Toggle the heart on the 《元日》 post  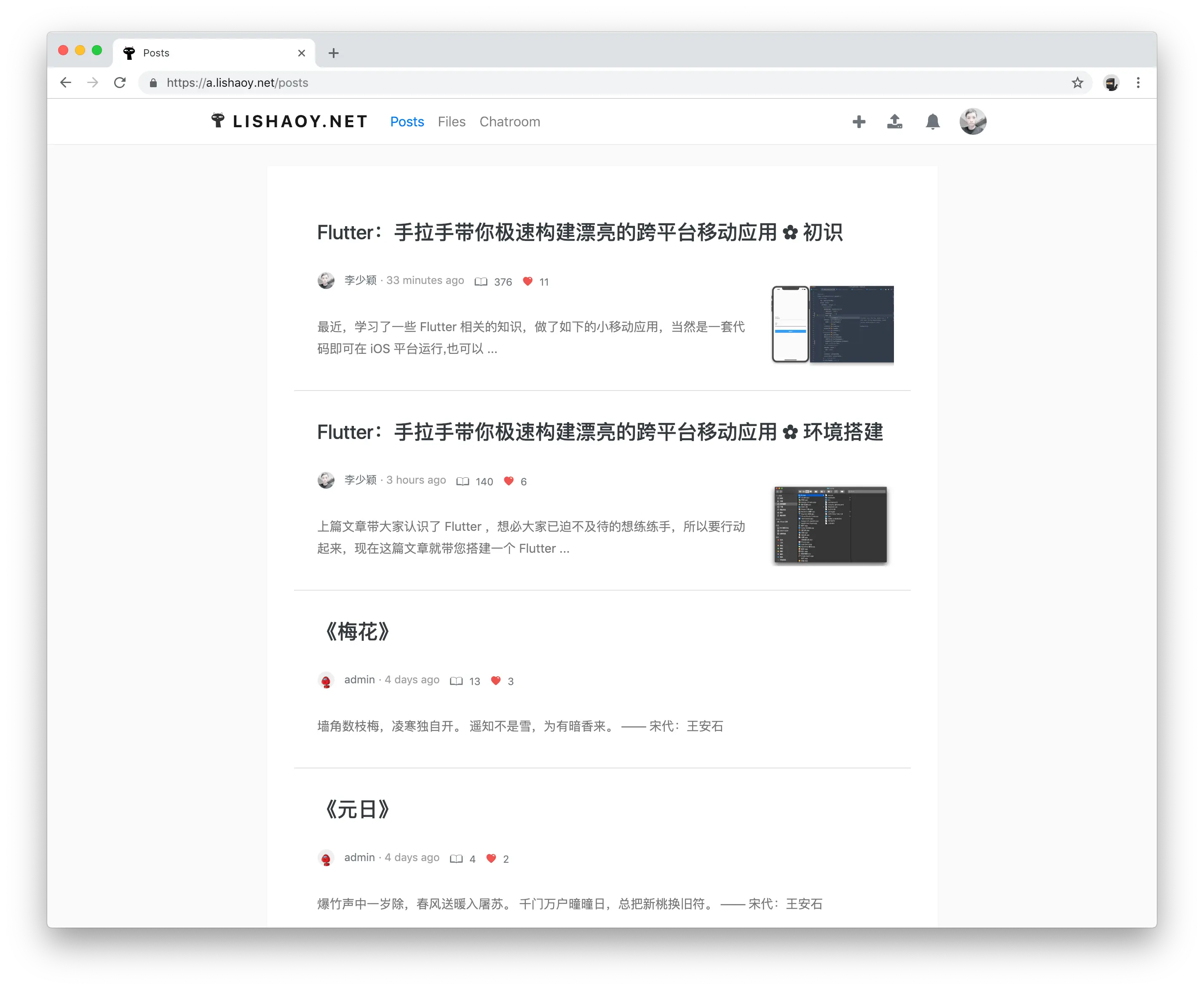[491, 858]
